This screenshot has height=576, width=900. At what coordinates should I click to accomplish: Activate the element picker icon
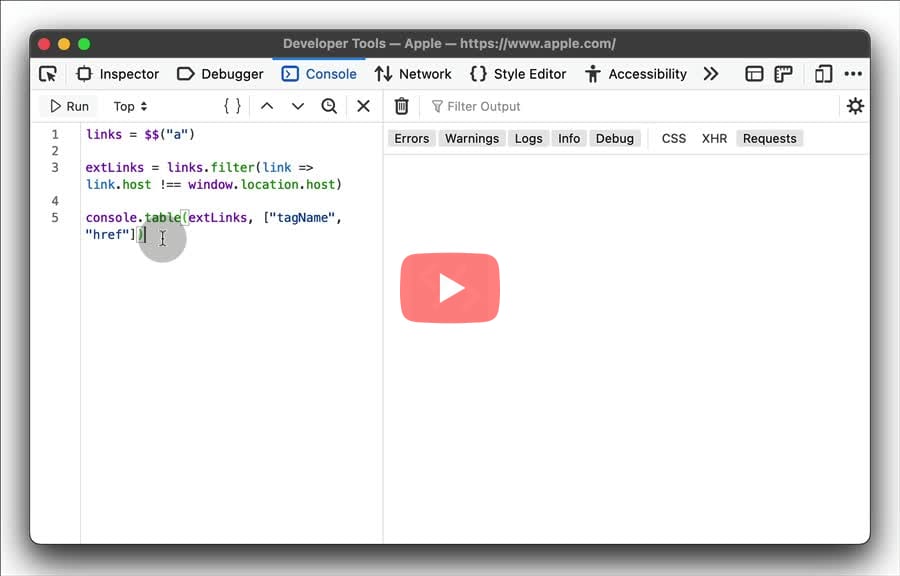pos(48,74)
